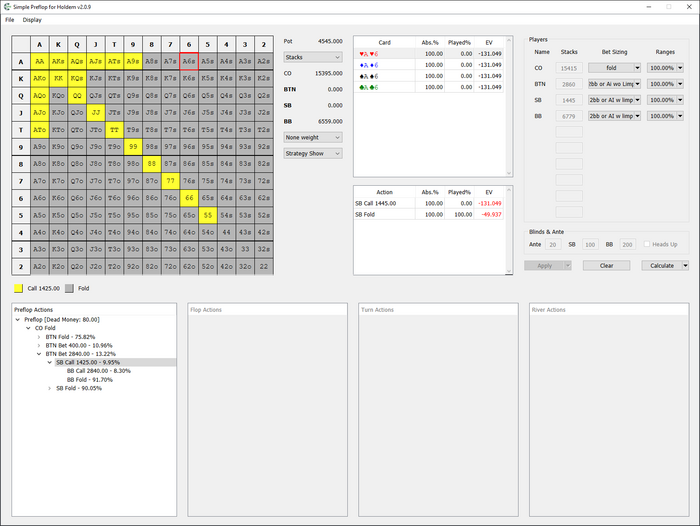Toggle the Heads Up checkbox
The image size is (700, 526).
pyautogui.click(x=647, y=244)
